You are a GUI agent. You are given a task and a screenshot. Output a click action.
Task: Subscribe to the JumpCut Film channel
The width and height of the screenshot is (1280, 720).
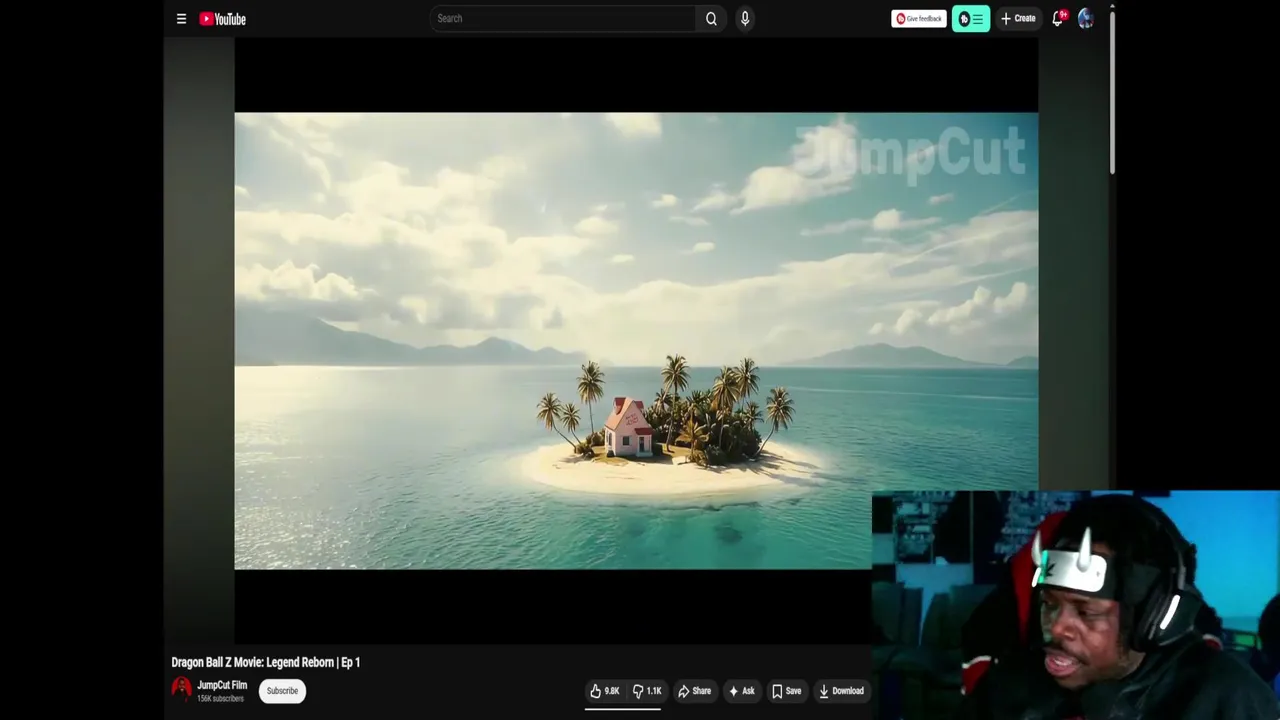click(282, 690)
